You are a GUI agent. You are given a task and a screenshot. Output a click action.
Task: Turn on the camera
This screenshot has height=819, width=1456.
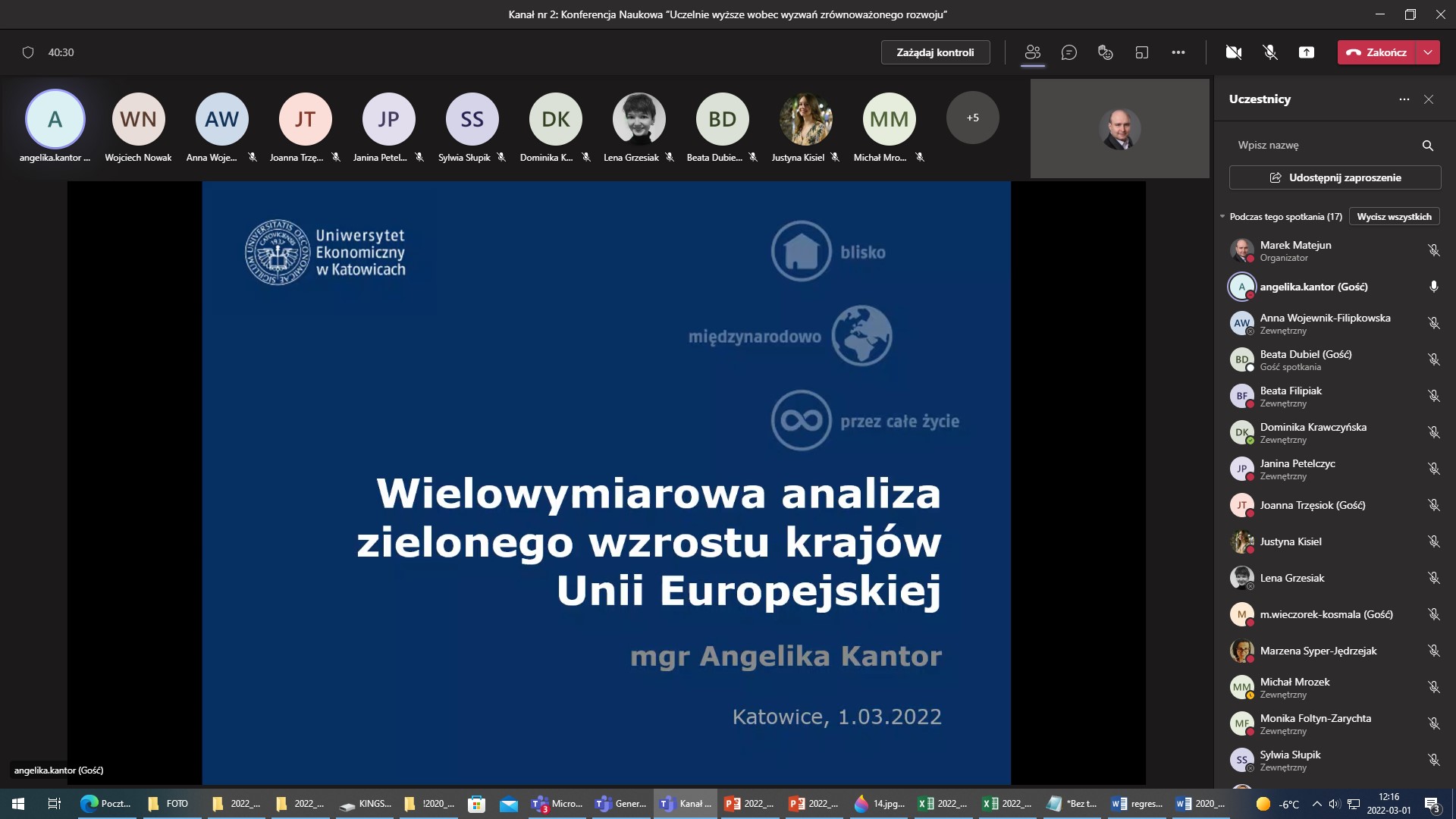pyautogui.click(x=1234, y=52)
